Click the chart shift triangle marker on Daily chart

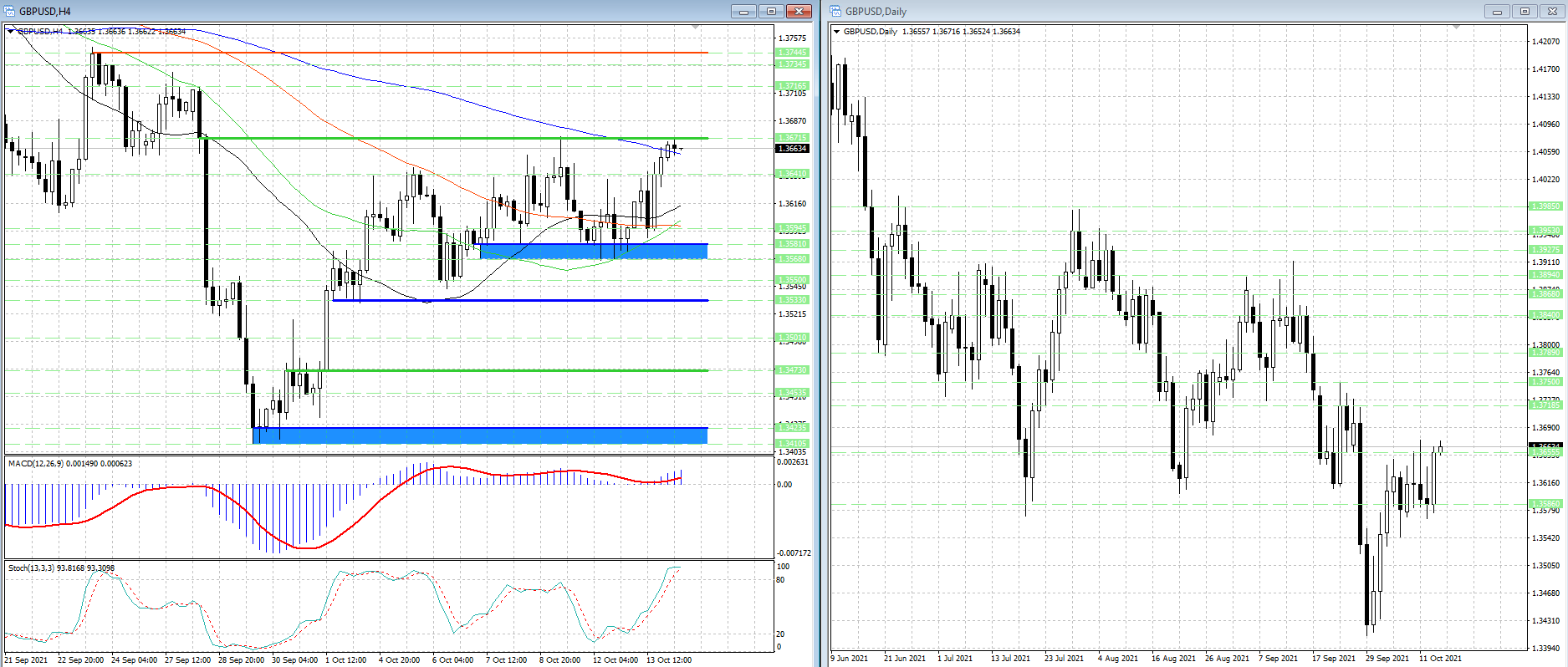coord(1456,28)
